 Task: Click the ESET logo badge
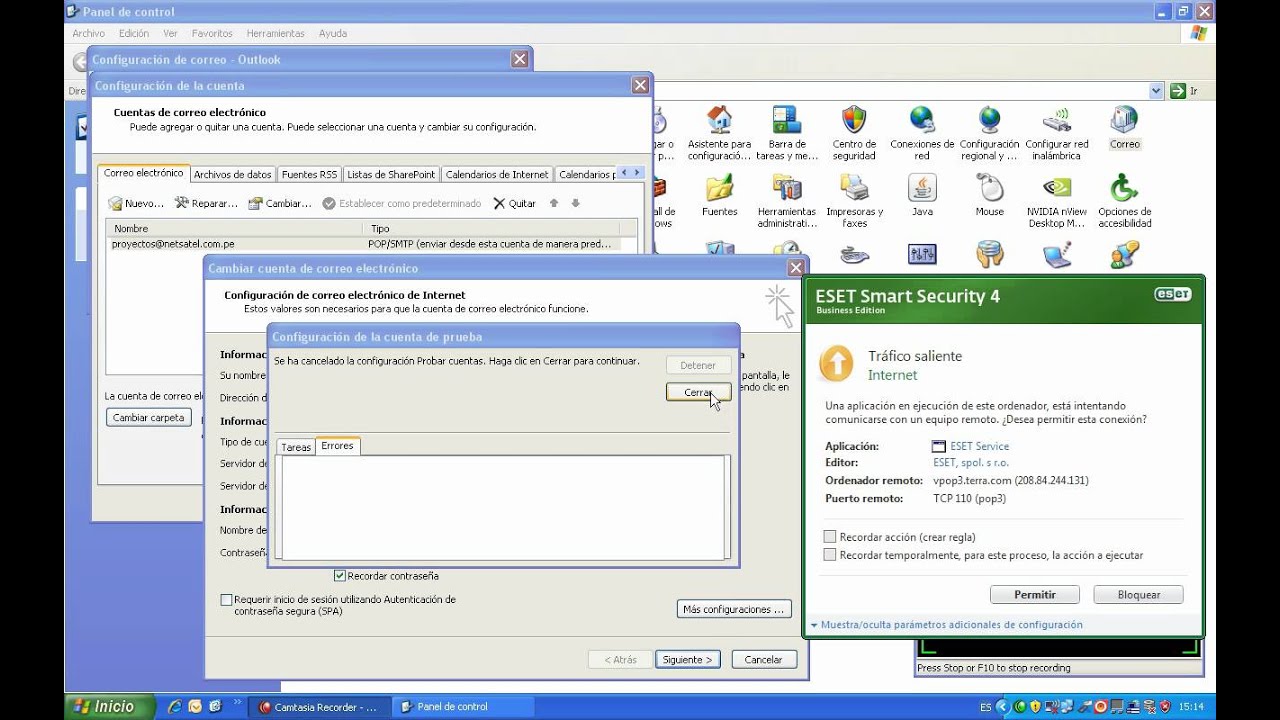[1173, 294]
